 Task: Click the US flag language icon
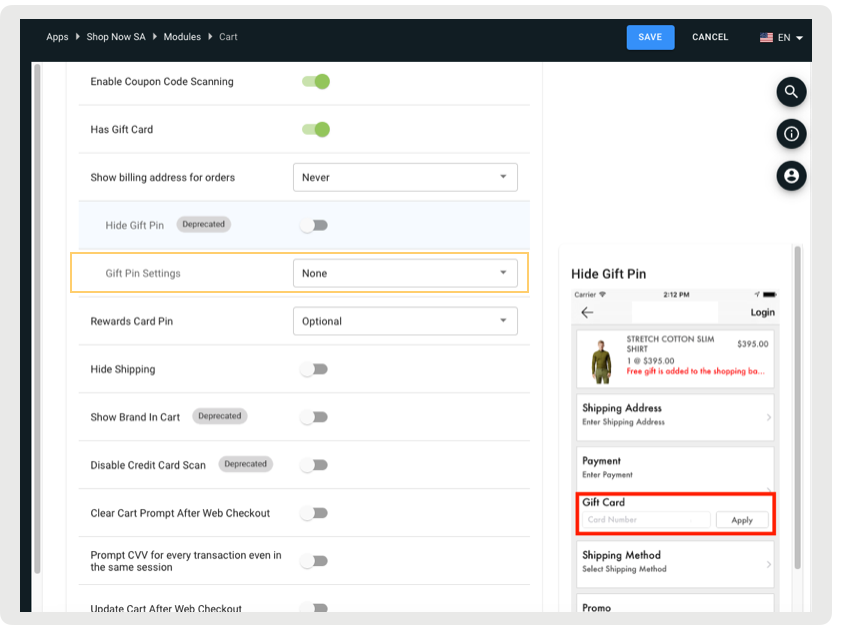[x=766, y=38]
